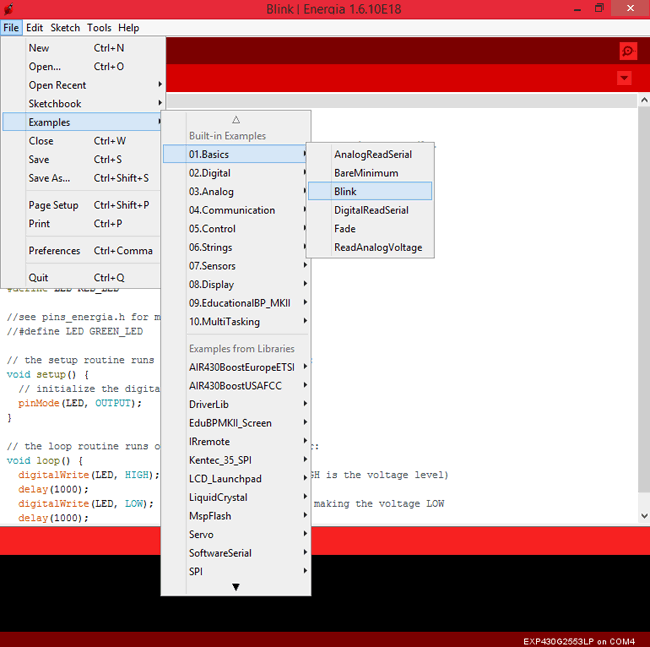Screen dimensions: 650x647
Task: Open the Edit menu
Action: (x=35, y=28)
